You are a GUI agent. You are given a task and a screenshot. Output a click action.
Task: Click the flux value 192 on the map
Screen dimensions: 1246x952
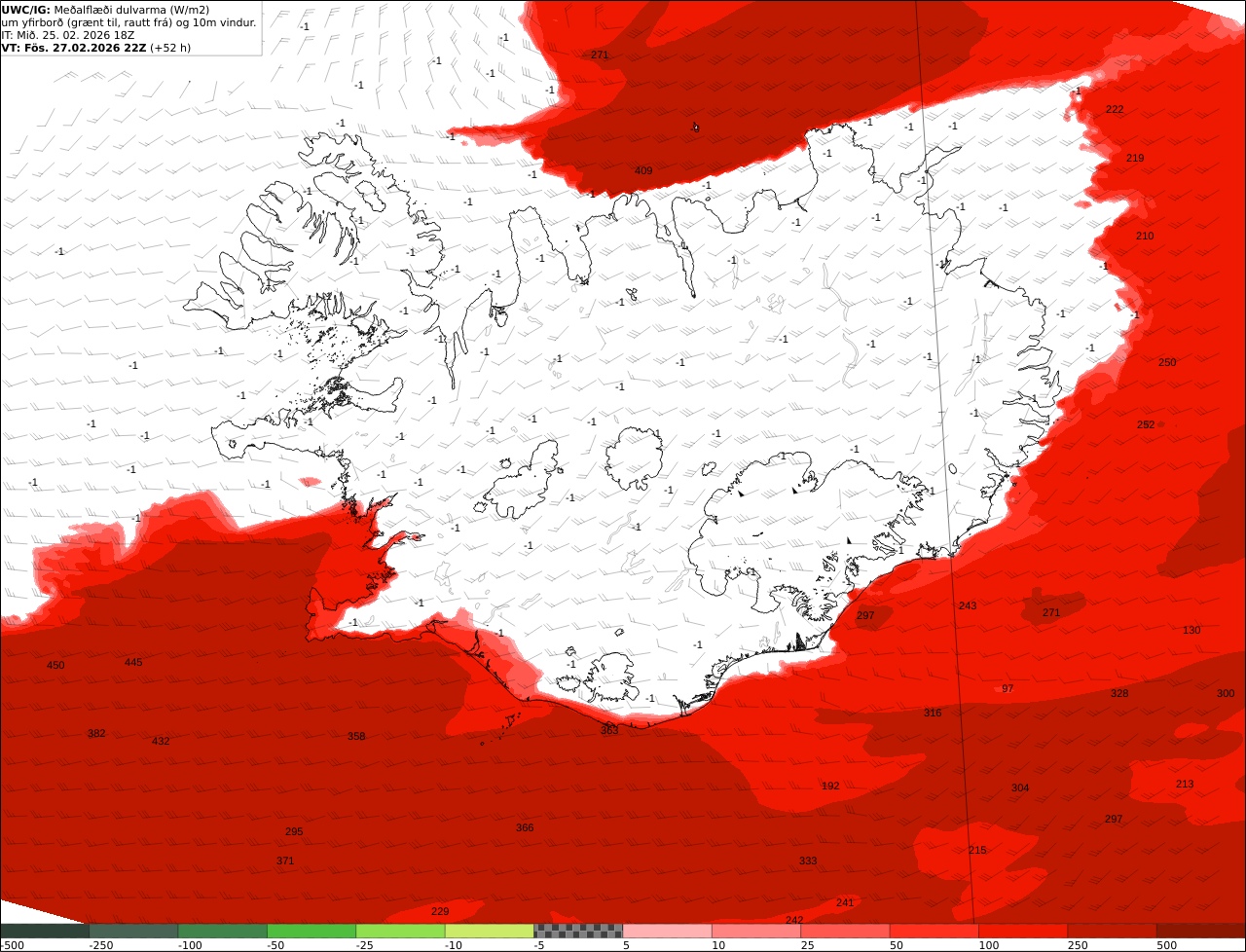[830, 786]
